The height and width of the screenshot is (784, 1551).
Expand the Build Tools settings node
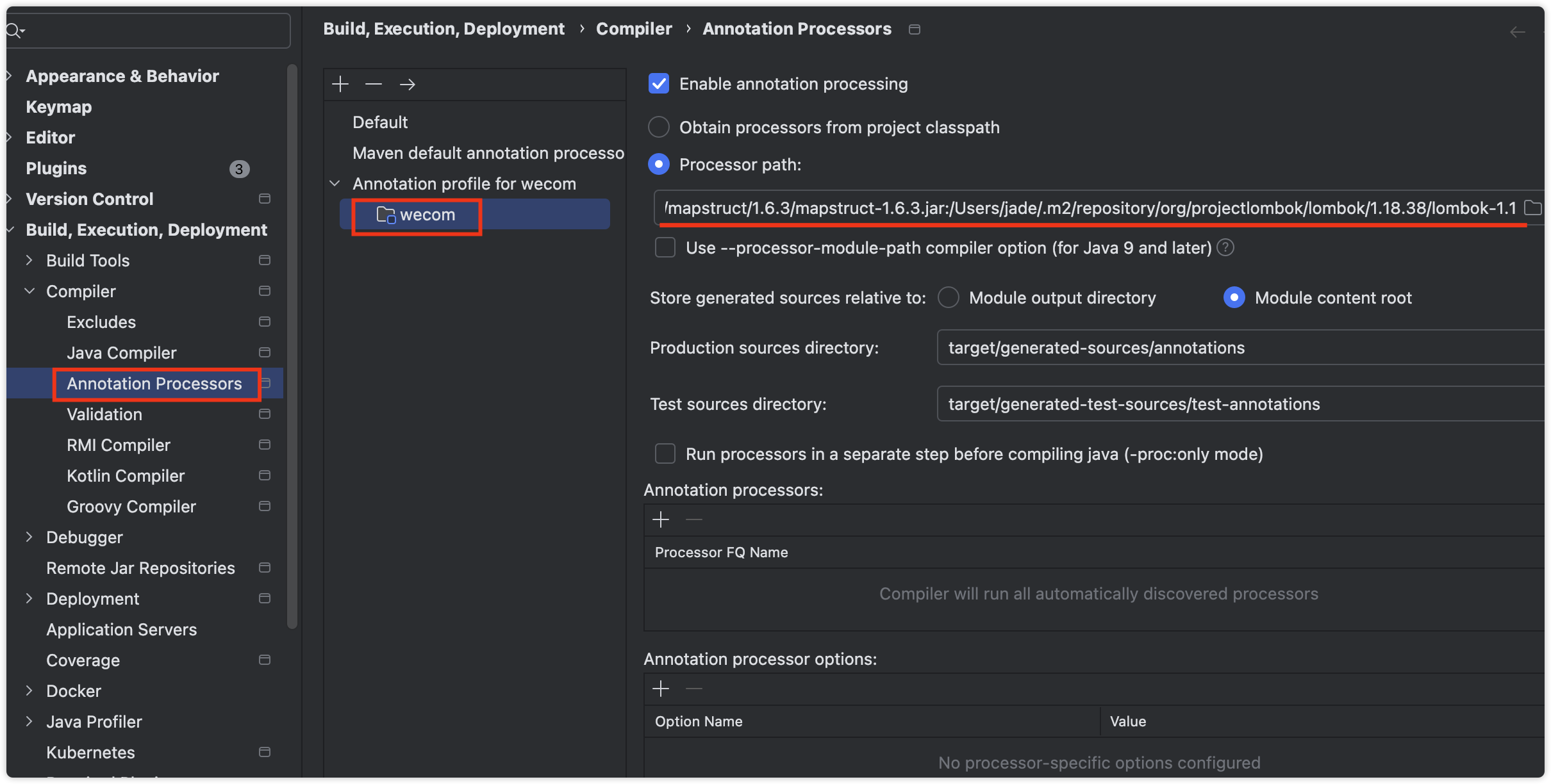(x=29, y=260)
